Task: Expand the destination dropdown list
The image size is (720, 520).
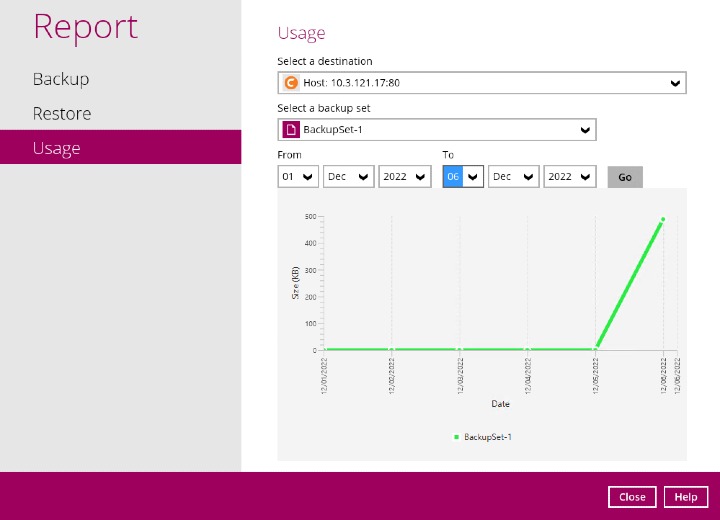Action: click(675, 83)
